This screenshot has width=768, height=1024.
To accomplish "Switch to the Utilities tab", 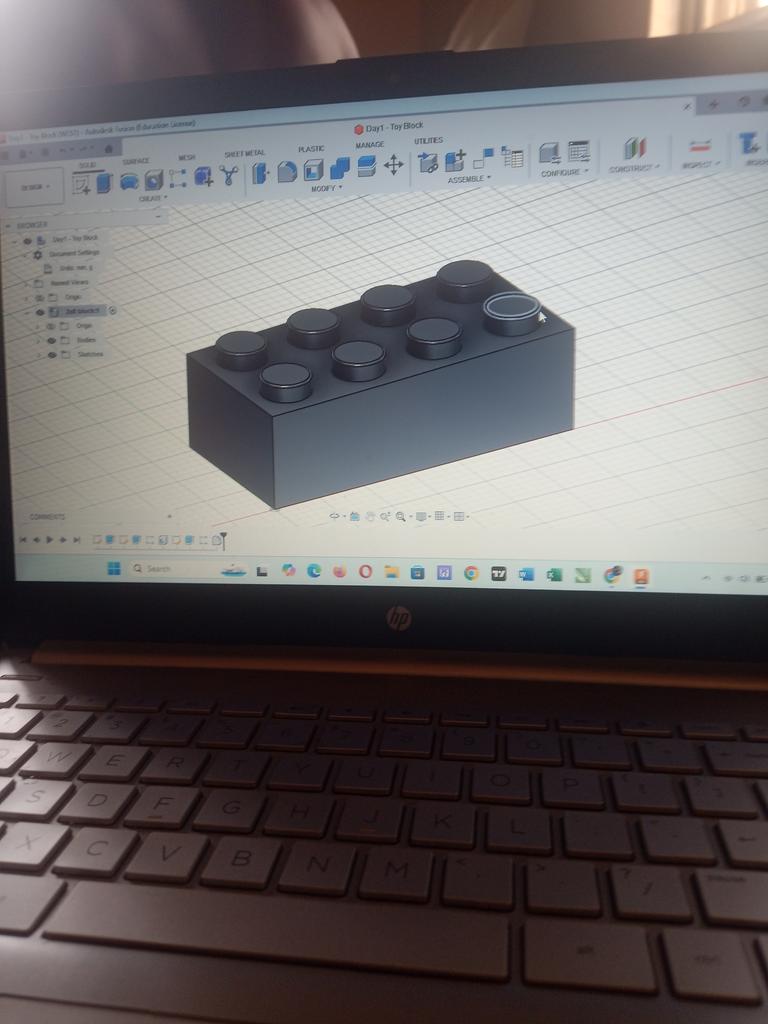I will tap(428, 140).
